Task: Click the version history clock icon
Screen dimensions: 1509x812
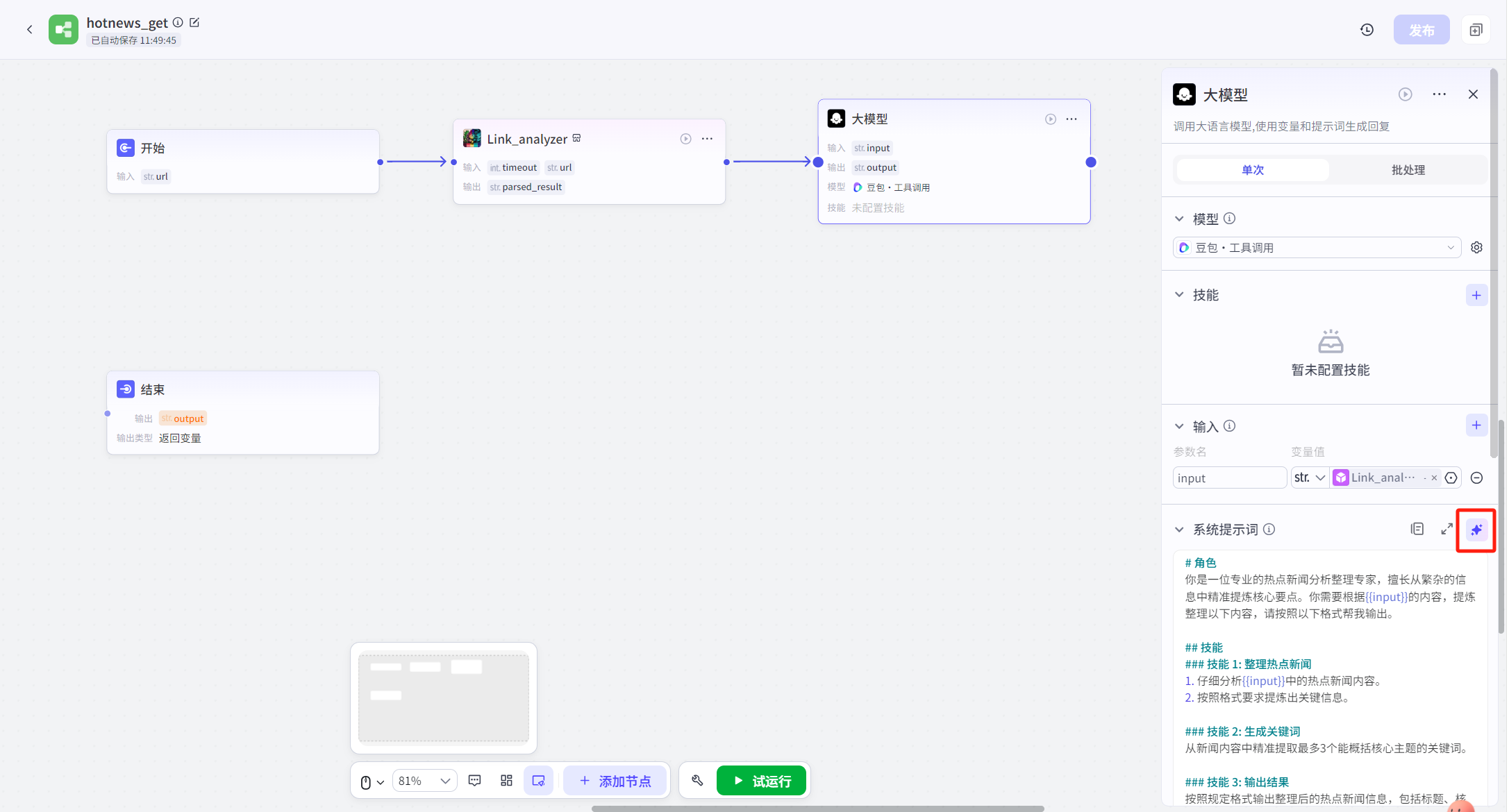Action: pyautogui.click(x=1367, y=30)
